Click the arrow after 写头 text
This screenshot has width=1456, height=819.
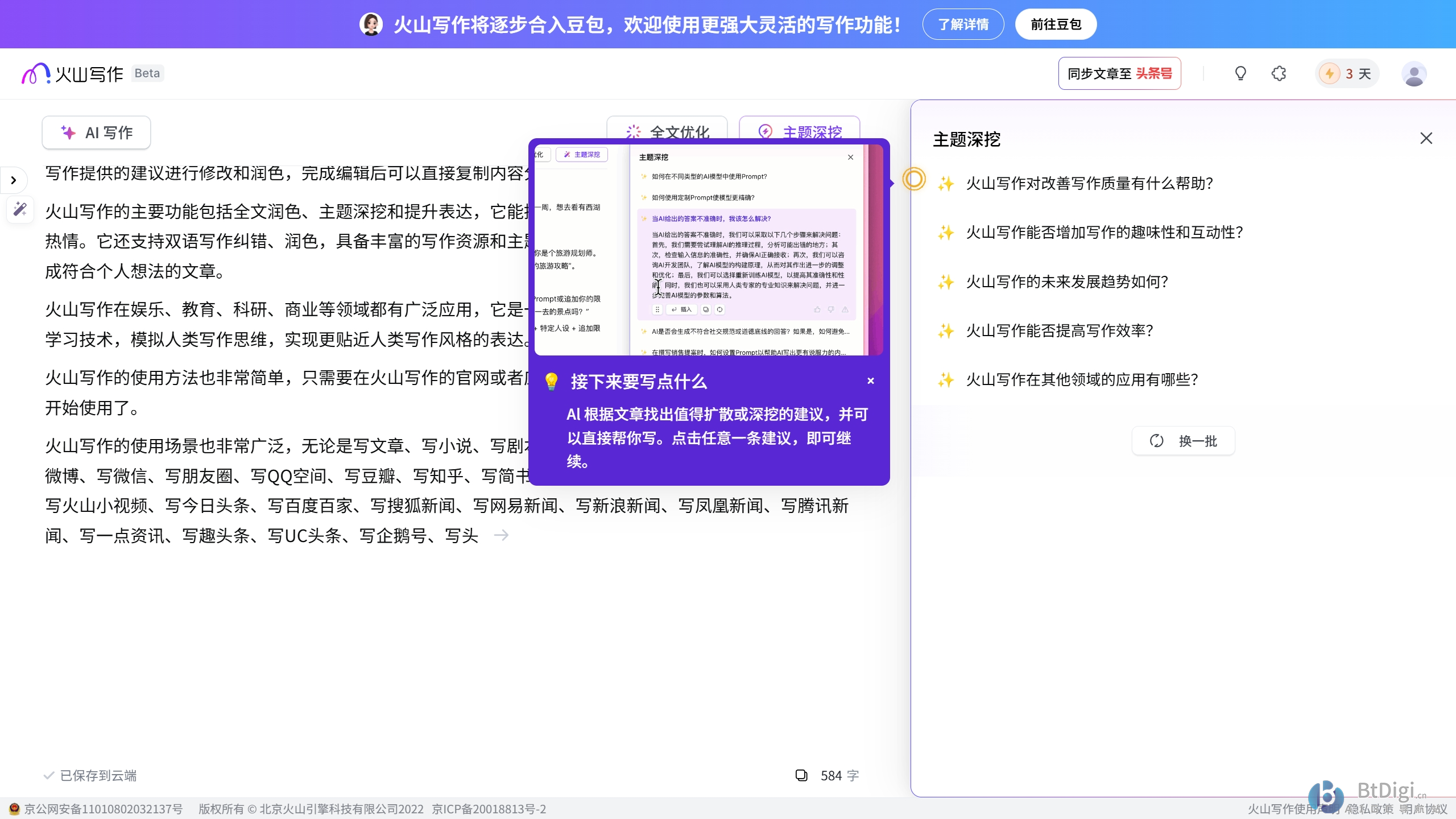point(501,535)
